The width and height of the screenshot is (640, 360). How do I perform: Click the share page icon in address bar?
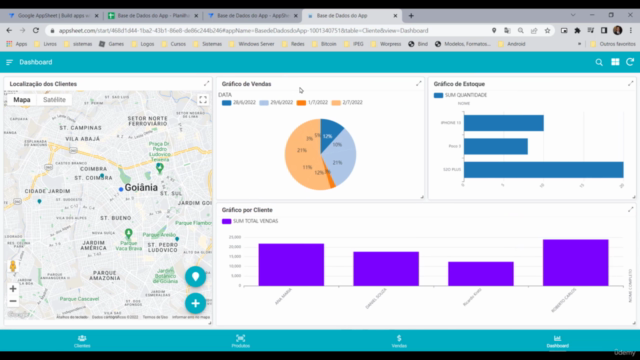534,31
